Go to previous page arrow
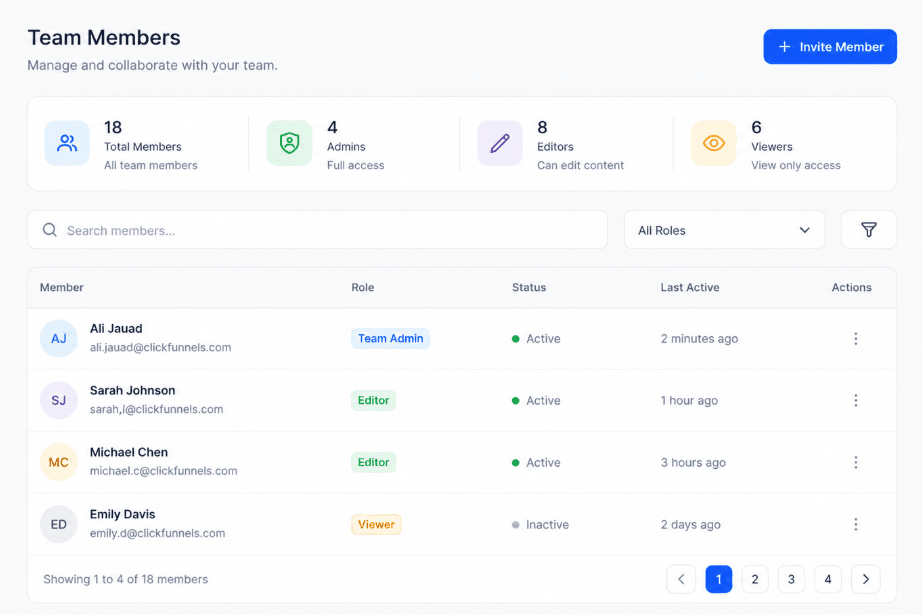 pos(681,579)
